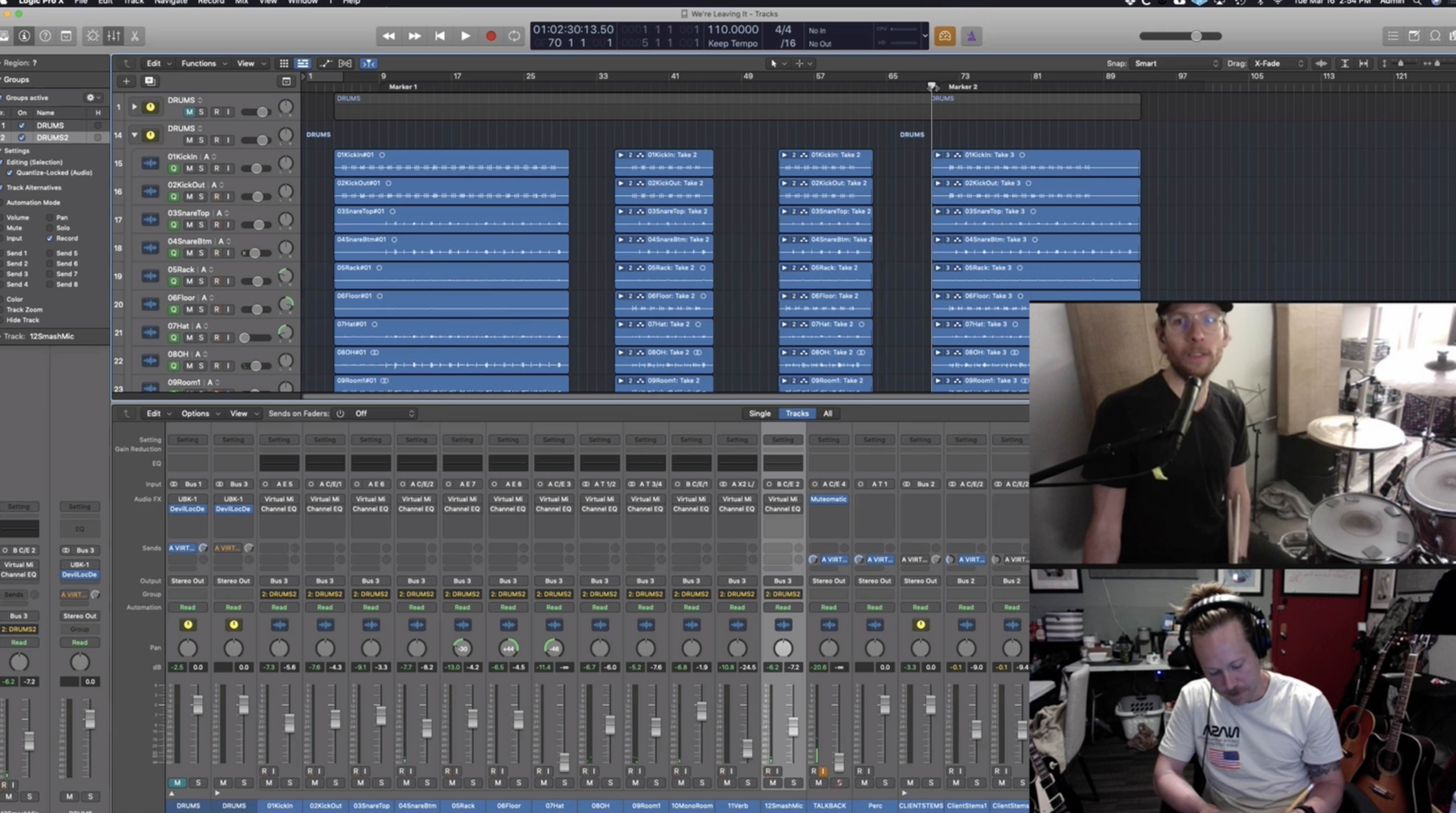Image resolution: width=1456 pixels, height=813 pixels.
Task: Click the Duplicate Track button
Action: click(x=150, y=81)
